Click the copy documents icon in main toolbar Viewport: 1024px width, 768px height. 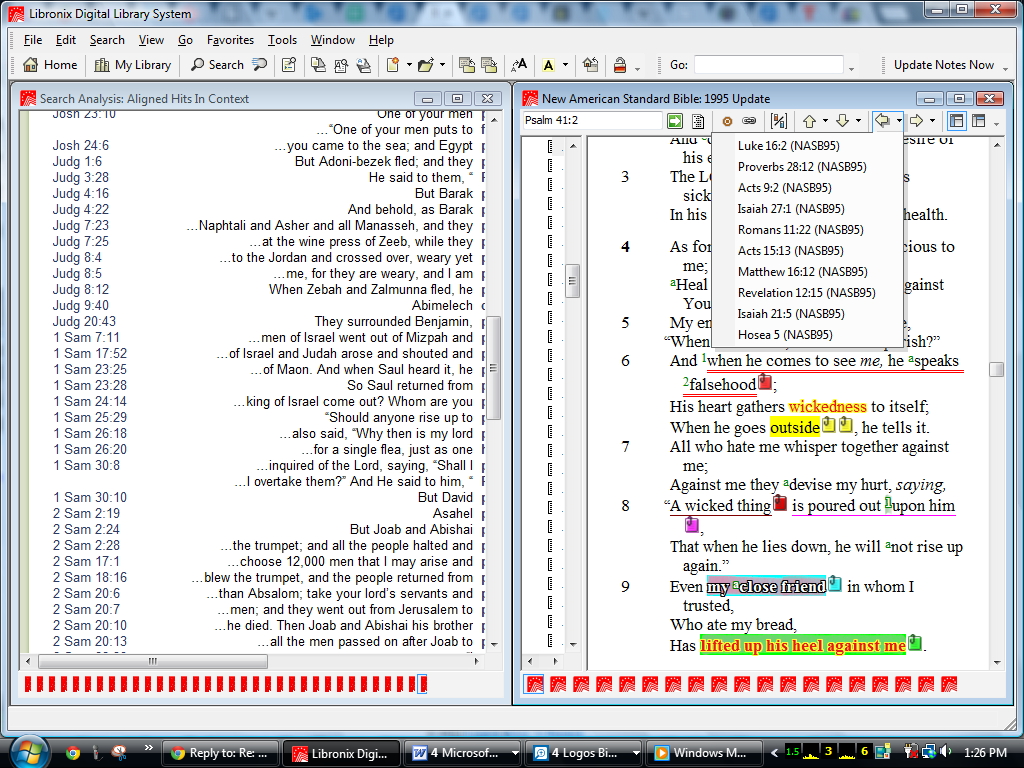[318, 65]
